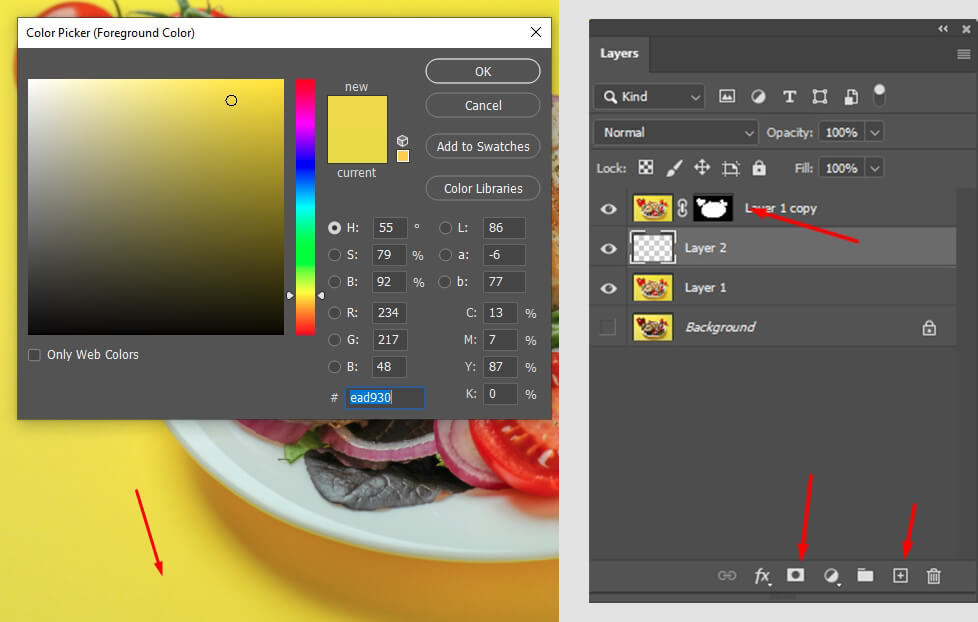
Task: Lock transparent pixels icon
Action: (646, 168)
